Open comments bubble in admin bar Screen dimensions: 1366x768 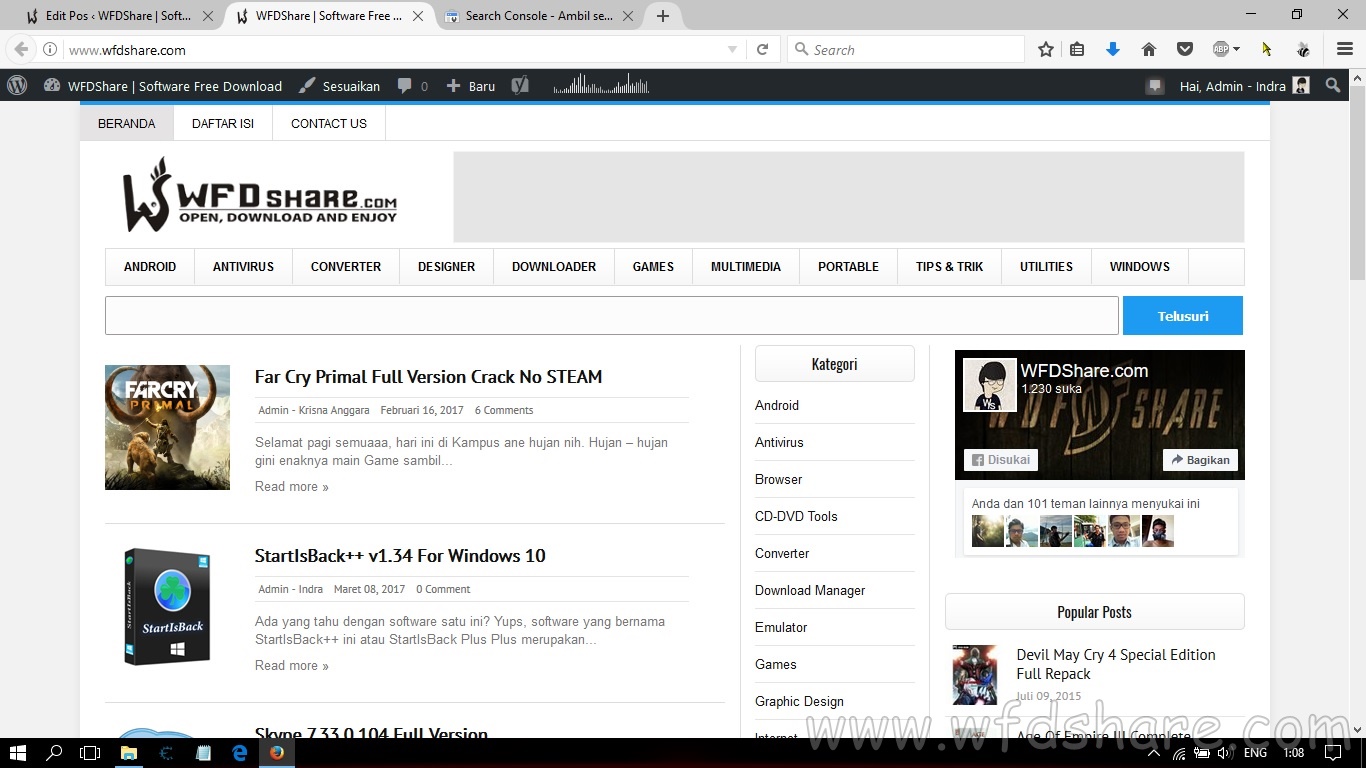pos(412,86)
